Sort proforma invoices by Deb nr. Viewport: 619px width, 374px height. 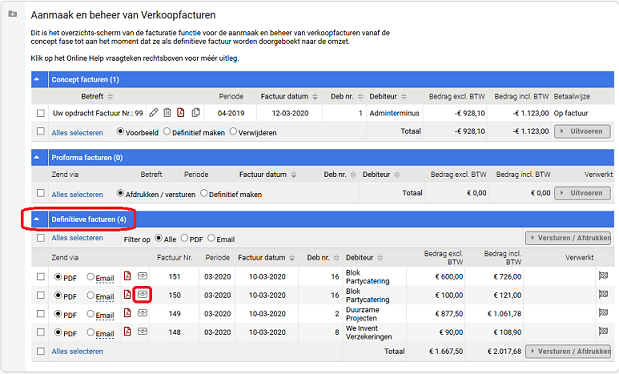coord(353,175)
